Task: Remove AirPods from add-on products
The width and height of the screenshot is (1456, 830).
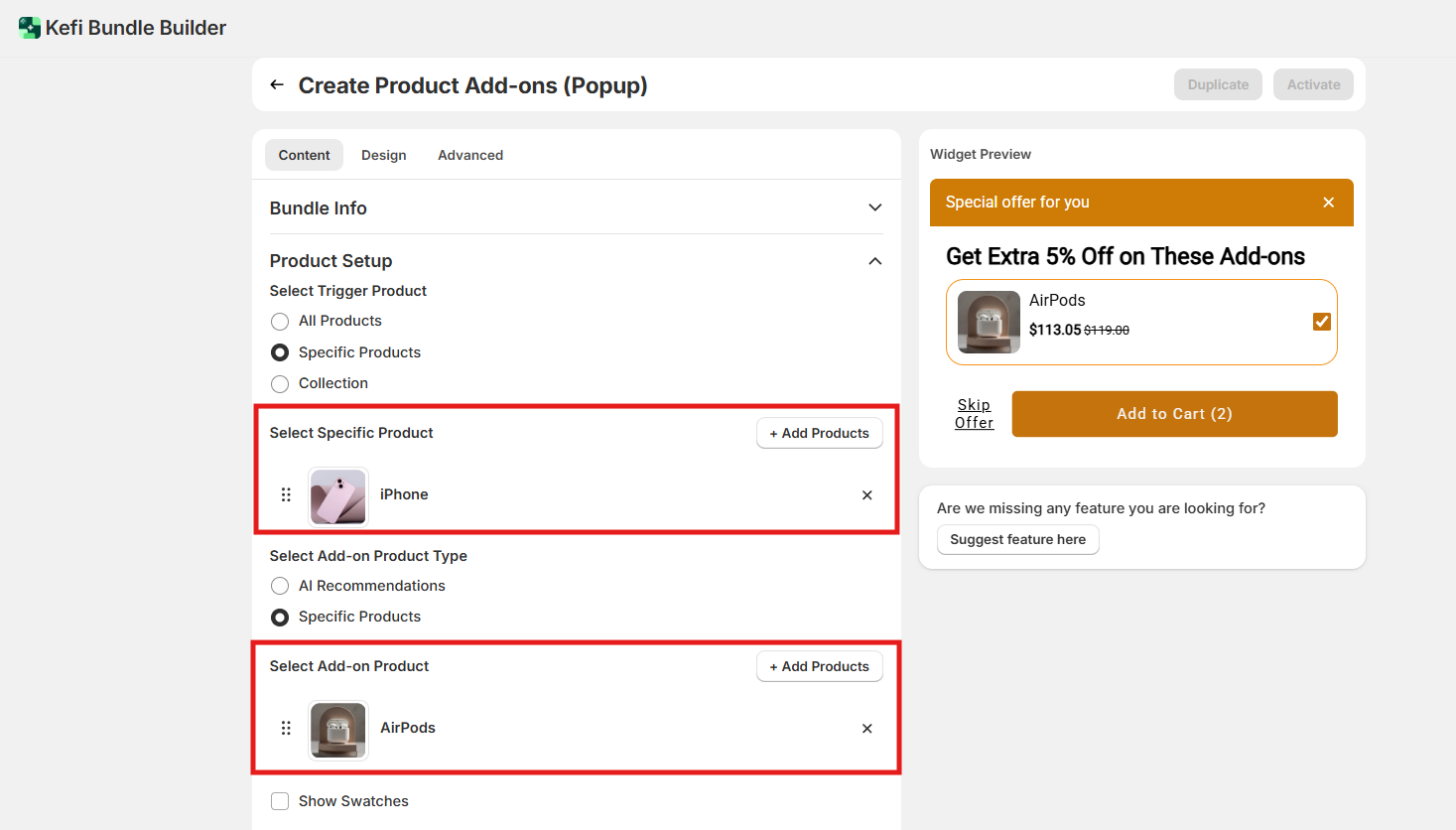Action: point(866,729)
